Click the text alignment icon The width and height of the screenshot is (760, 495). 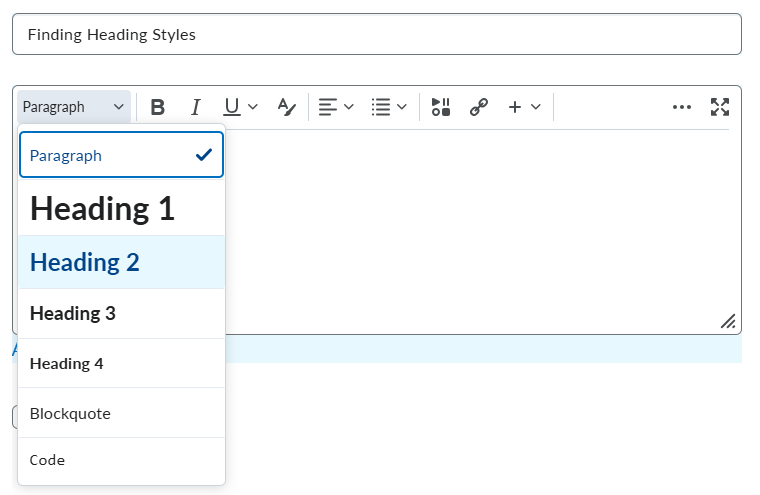[329, 107]
